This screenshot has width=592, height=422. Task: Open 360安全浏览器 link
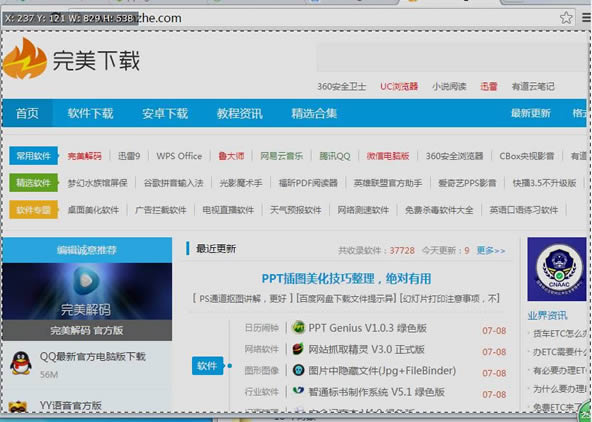coord(455,156)
